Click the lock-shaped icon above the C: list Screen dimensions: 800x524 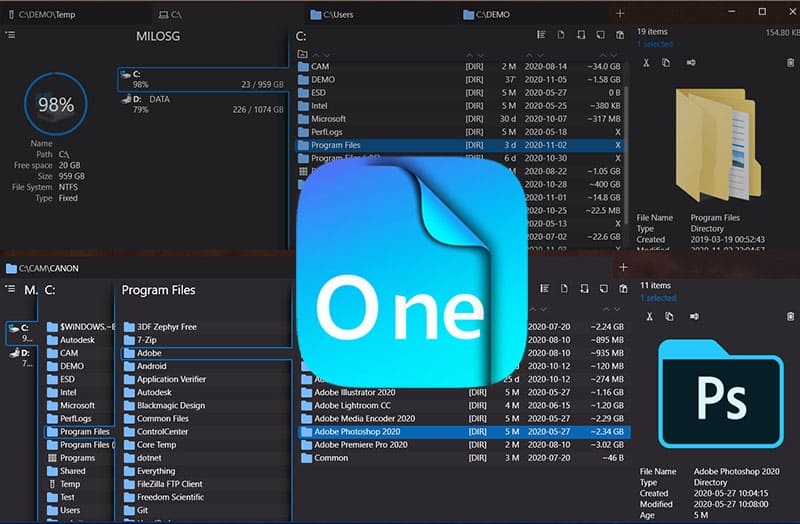pos(581,35)
